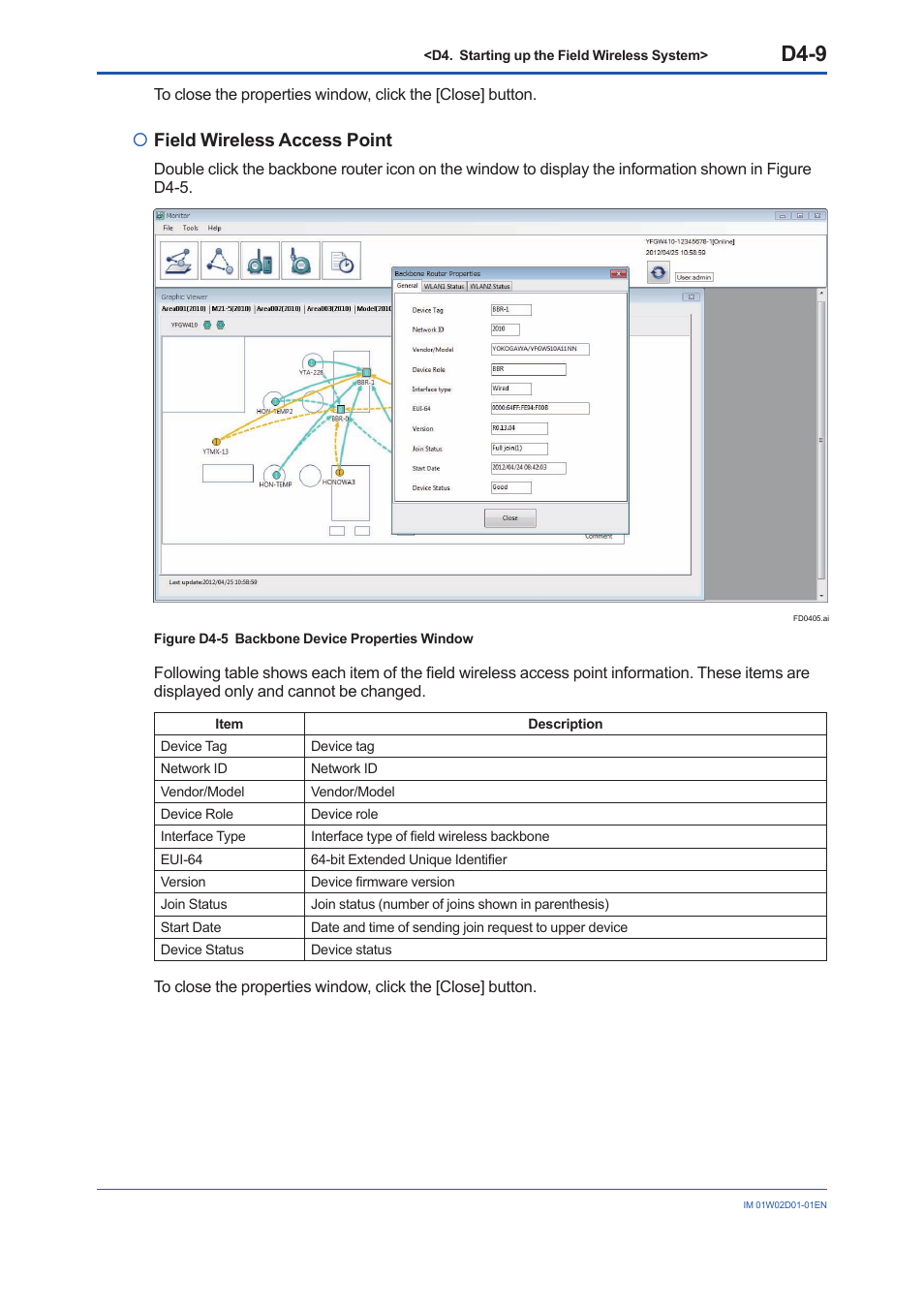Open the log history clock-document icon
Image resolution: width=924 pixels, height=1308 pixels.
[x=341, y=261]
